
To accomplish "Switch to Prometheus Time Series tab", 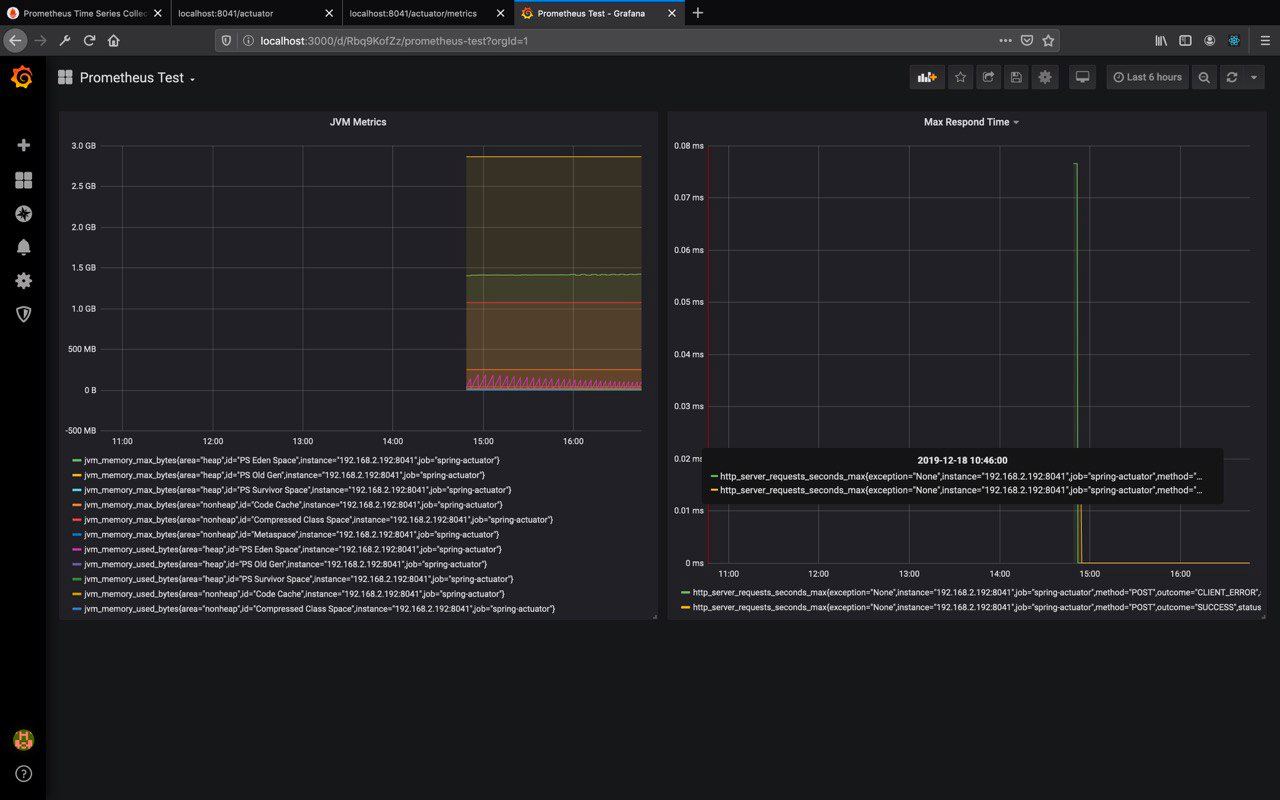I will (x=84, y=13).
